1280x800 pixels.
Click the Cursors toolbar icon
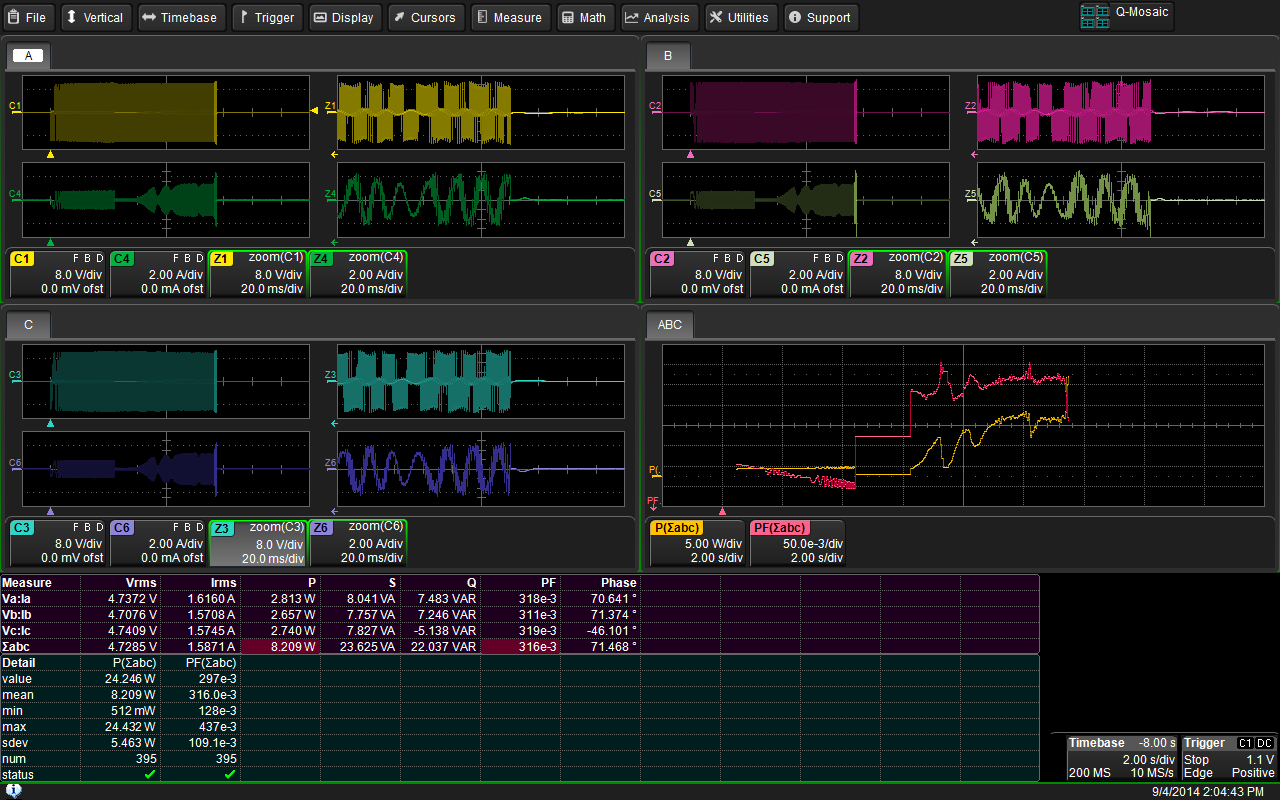[x=398, y=17]
